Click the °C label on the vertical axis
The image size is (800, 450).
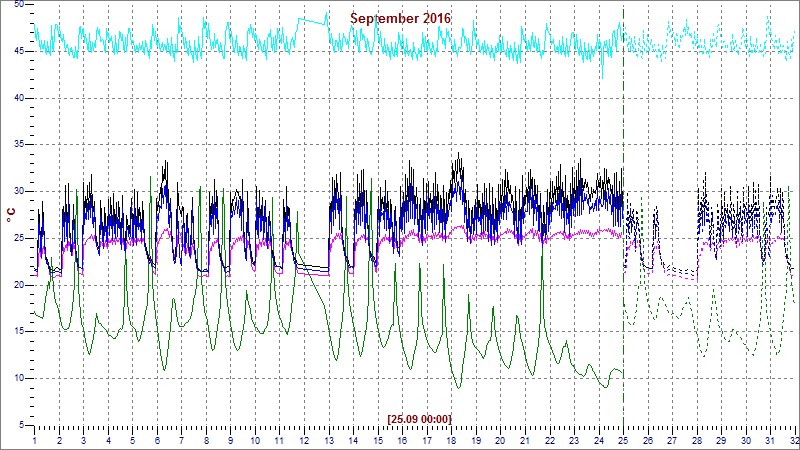point(11,215)
